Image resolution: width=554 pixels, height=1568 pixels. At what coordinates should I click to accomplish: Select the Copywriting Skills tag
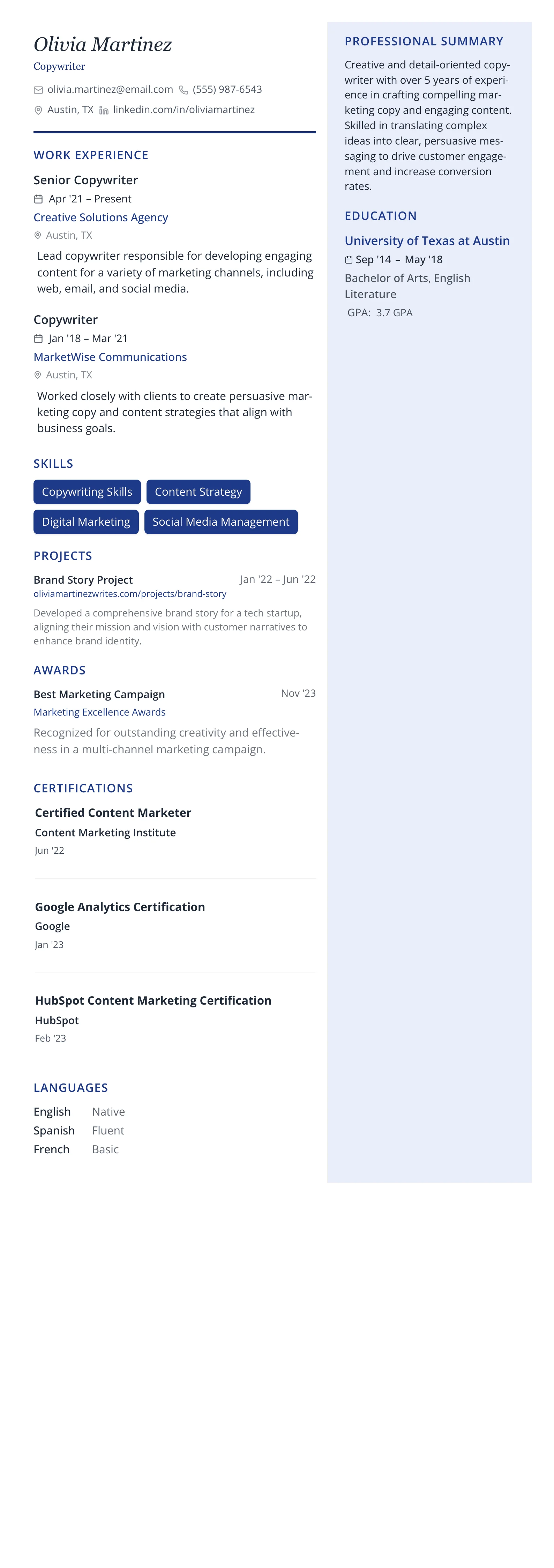[x=87, y=492]
